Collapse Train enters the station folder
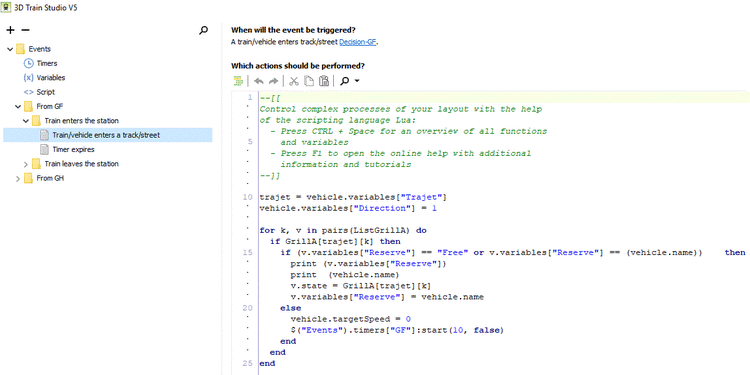Screen dimensions: 750x375 pos(26,121)
